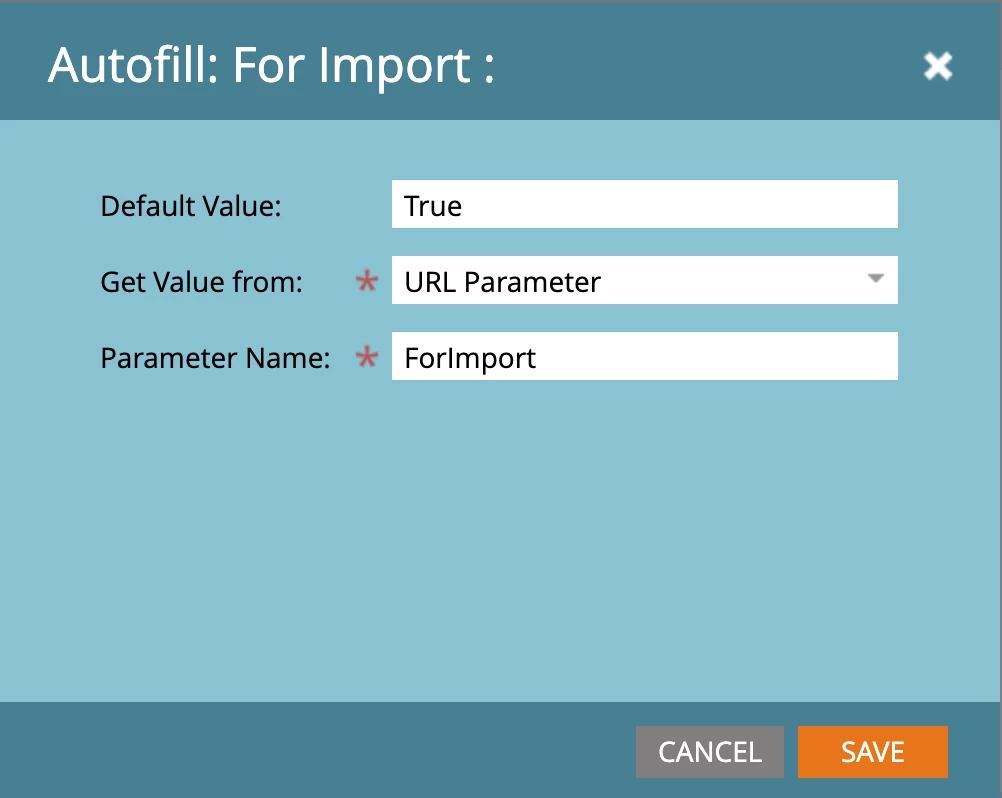This screenshot has width=1002, height=798.
Task: Save the autofill settings
Action: pos(872,752)
